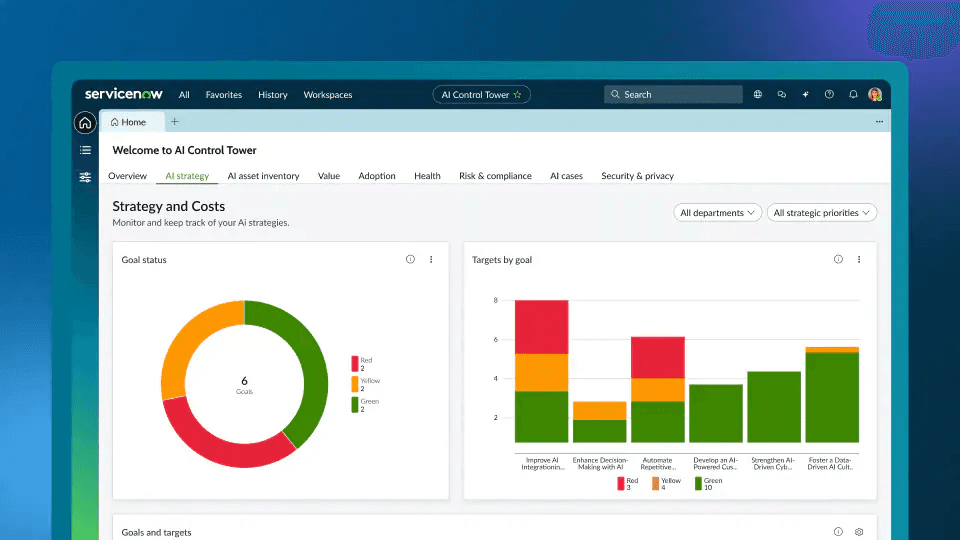Viewport: 960px width, 540px height.
Task: Click red segment of Improve AI Integration bar
Action: [541, 327]
